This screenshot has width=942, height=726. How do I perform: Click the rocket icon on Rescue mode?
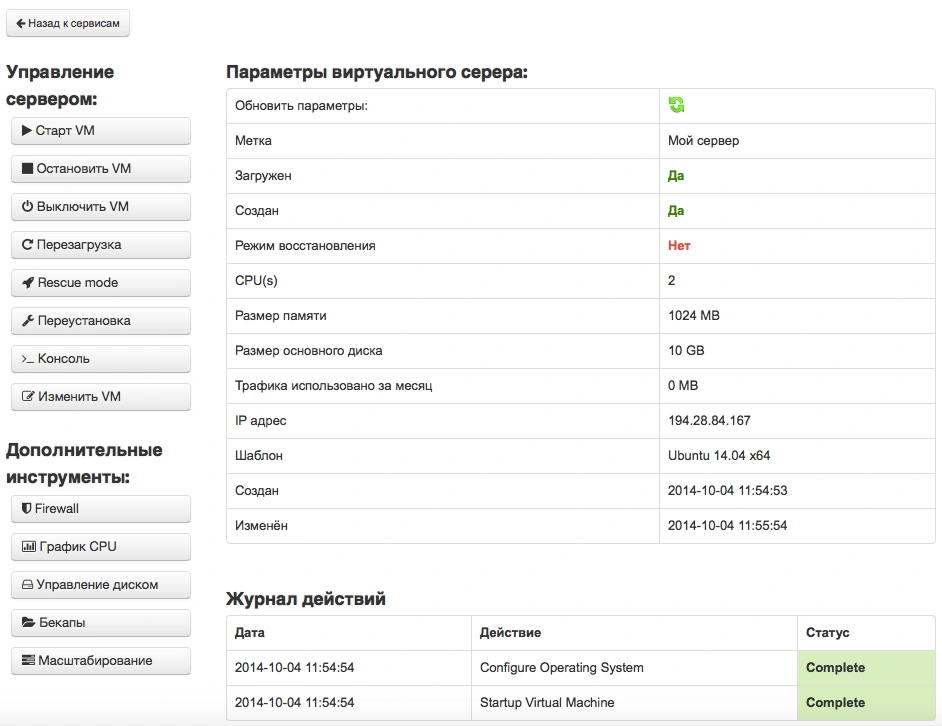[x=28, y=282]
